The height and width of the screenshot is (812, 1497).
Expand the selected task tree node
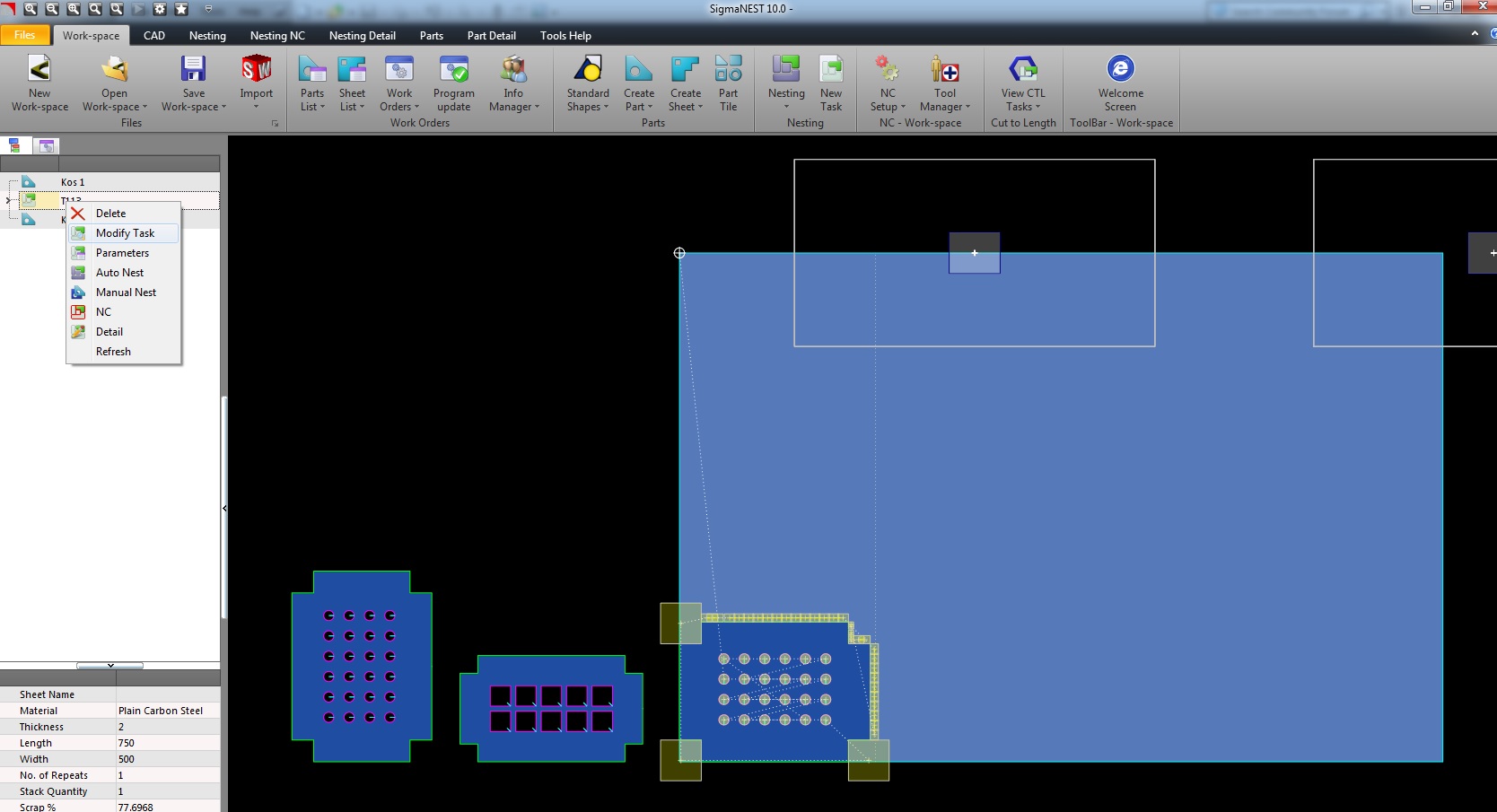(8, 200)
